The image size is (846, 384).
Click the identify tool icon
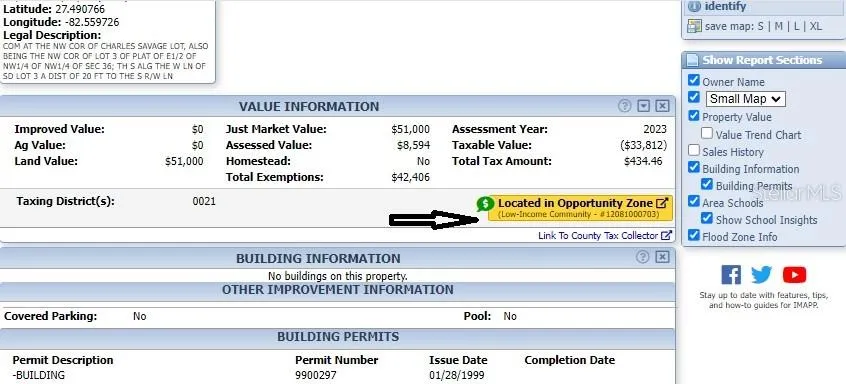point(694,6)
